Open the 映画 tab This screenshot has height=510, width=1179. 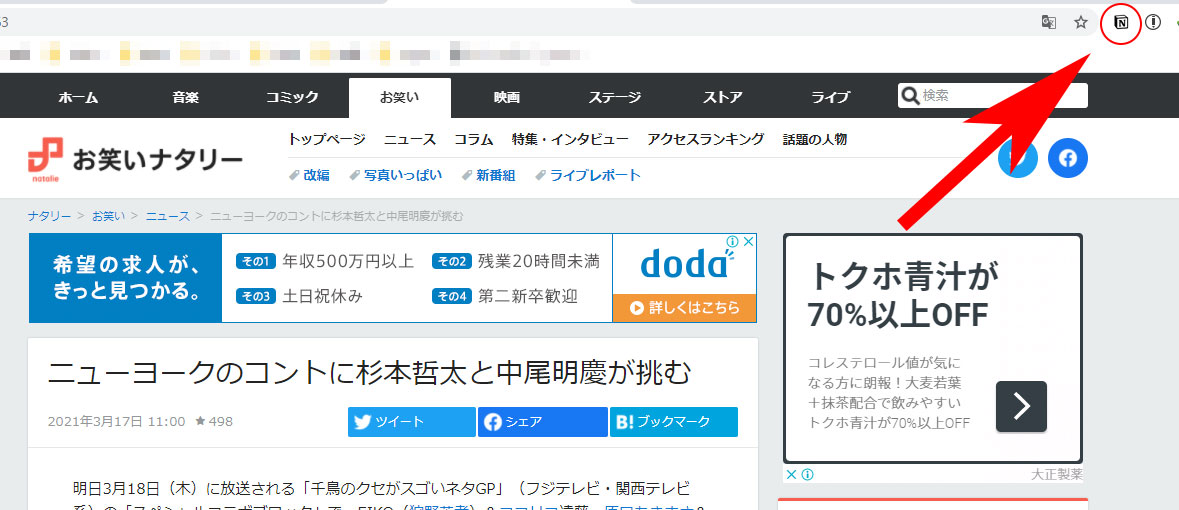point(507,97)
